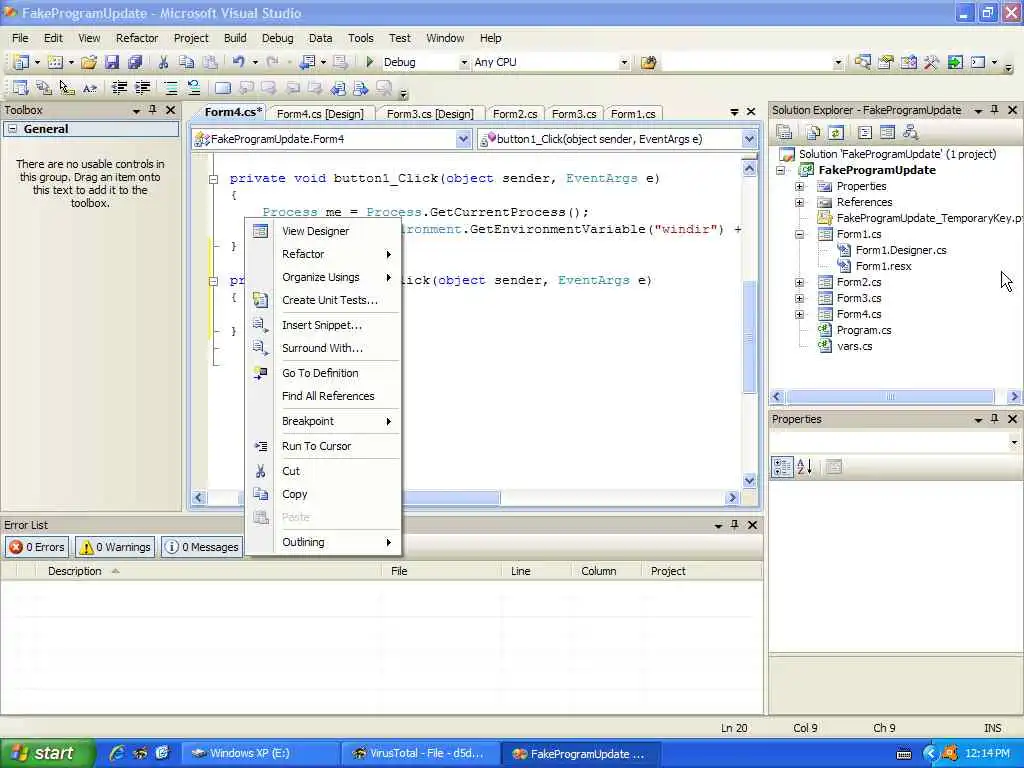The height and width of the screenshot is (768, 1024).
Task: Expand the References node in Solution Explorer
Action: (799, 202)
